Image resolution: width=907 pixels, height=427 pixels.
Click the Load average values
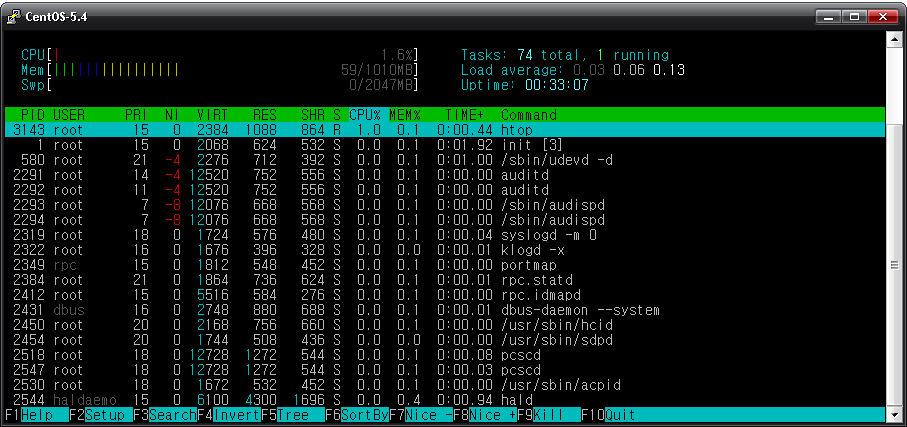(629, 70)
